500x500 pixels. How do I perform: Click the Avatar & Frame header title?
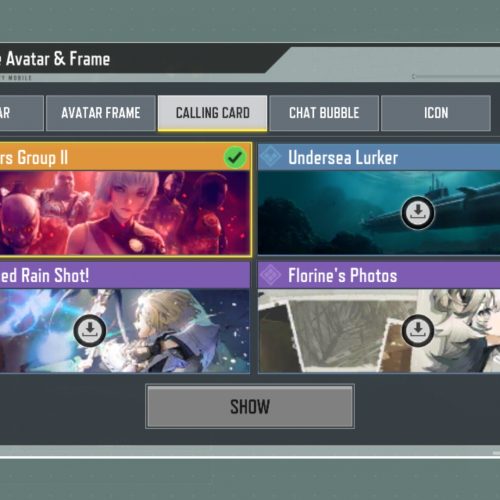click(x=58, y=59)
